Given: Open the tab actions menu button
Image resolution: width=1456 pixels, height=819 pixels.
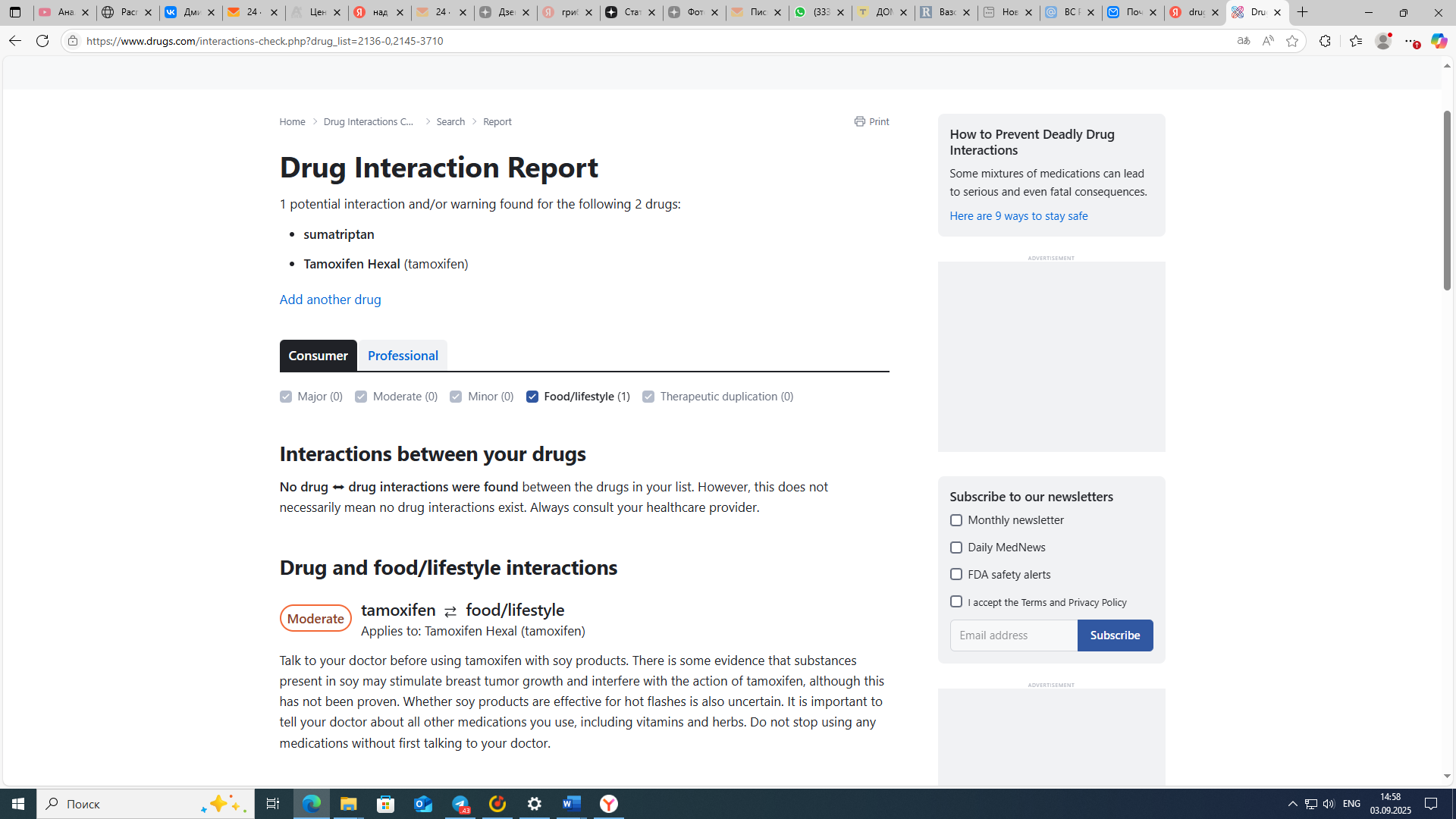Looking at the screenshot, I should (14, 12).
